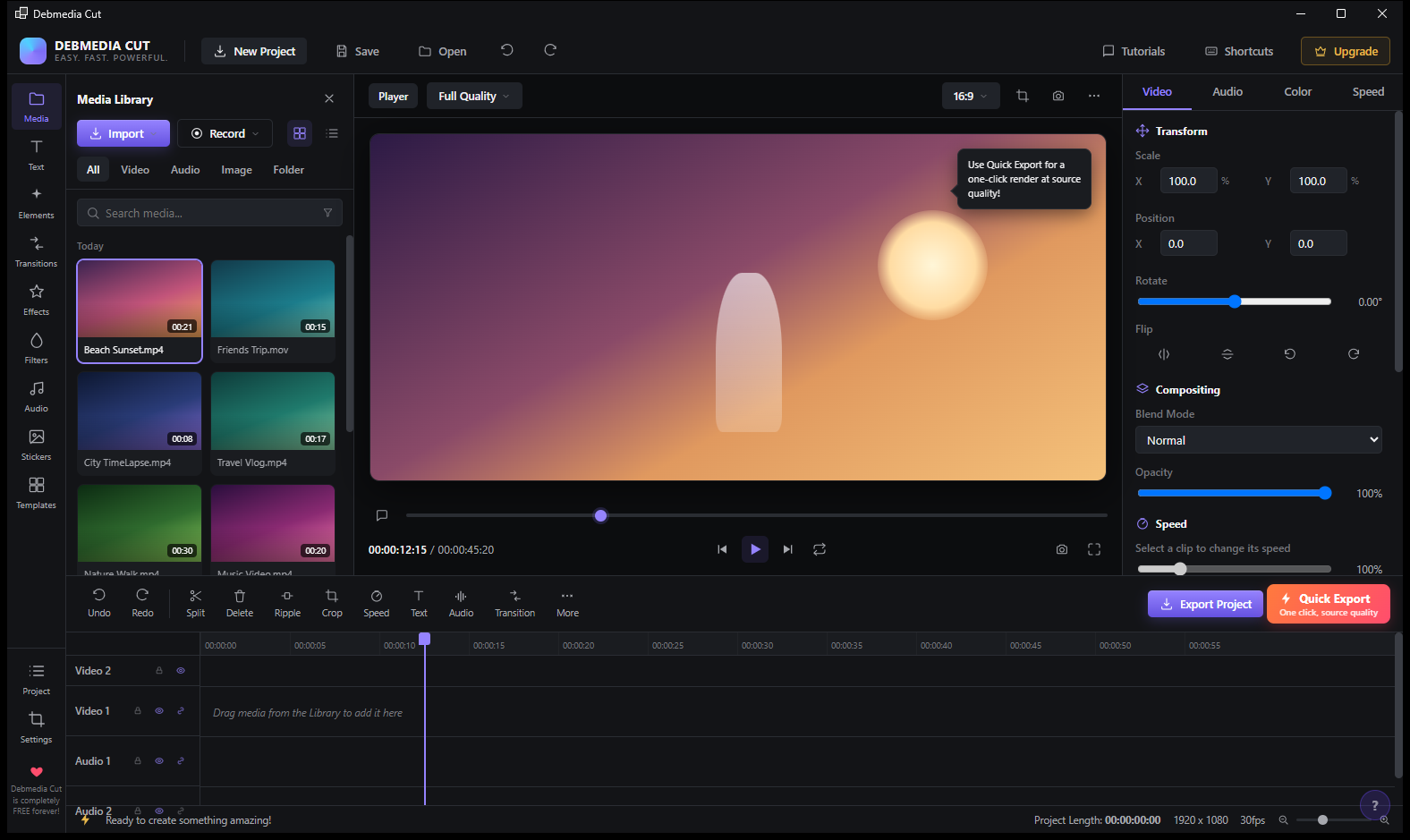Open the More tools ellipsis in timeline toolbar

click(567, 603)
